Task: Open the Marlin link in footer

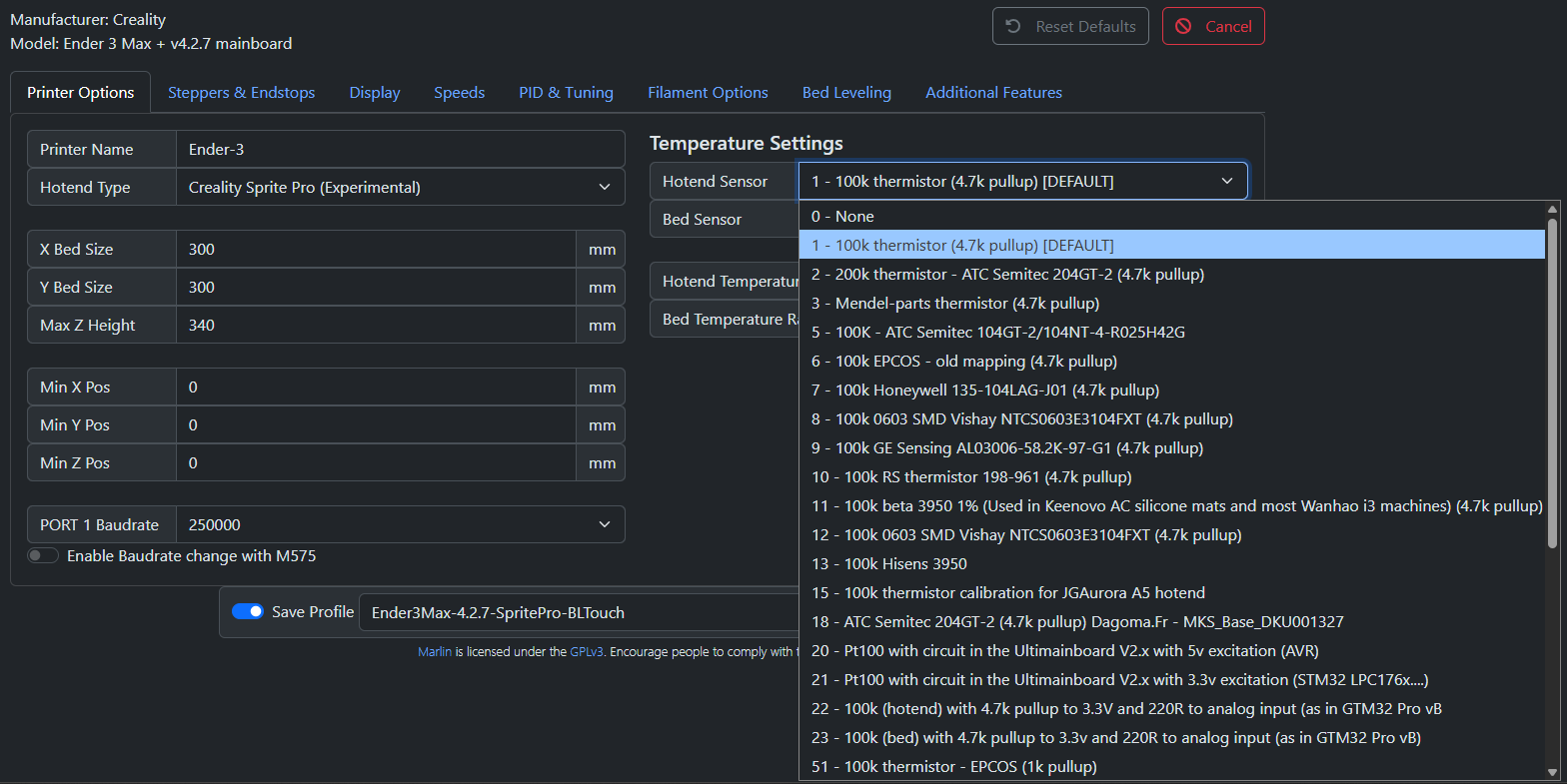Action: point(435,652)
